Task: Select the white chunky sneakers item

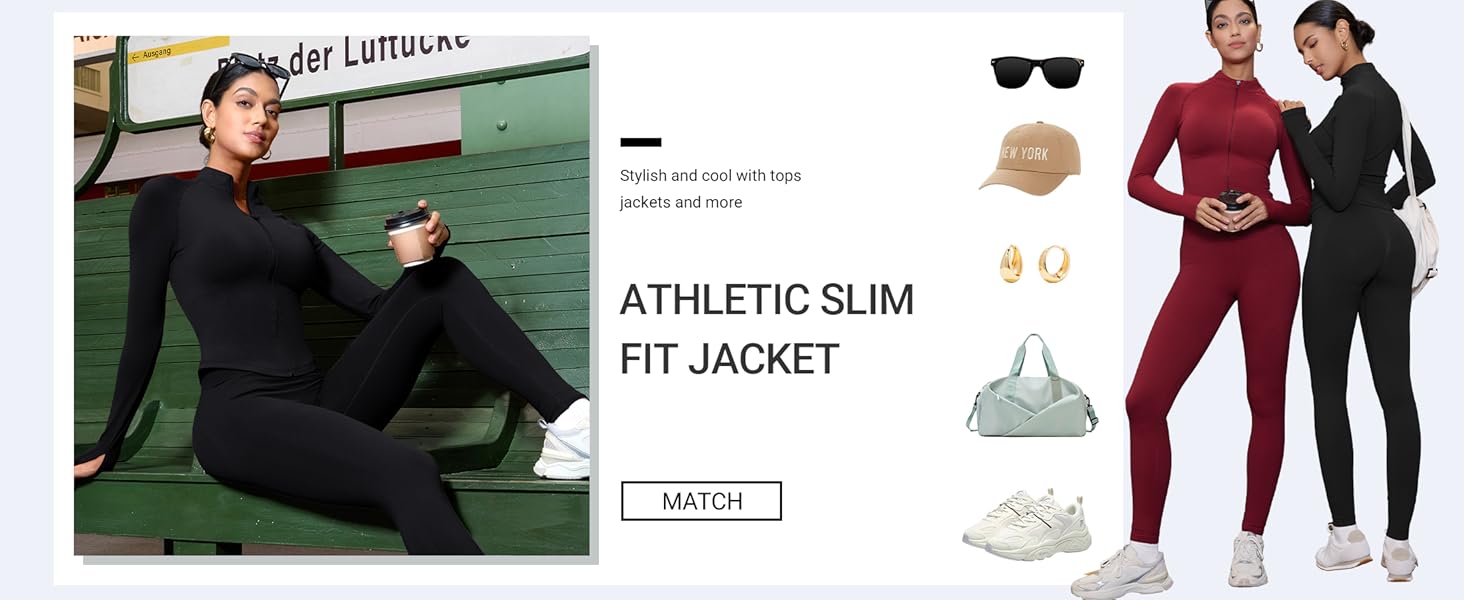Action: [1027, 524]
